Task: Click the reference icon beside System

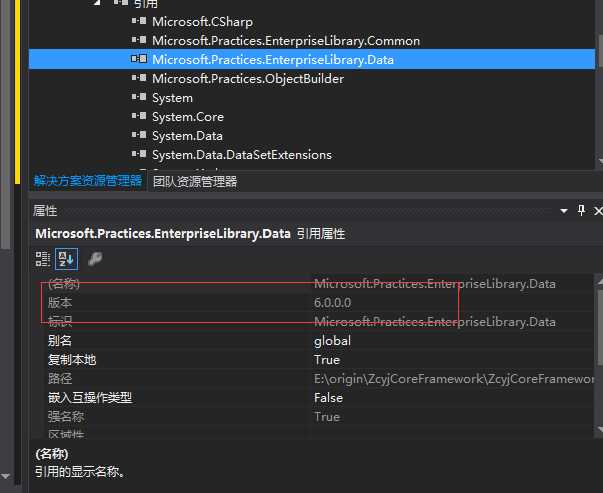Action: coord(139,97)
